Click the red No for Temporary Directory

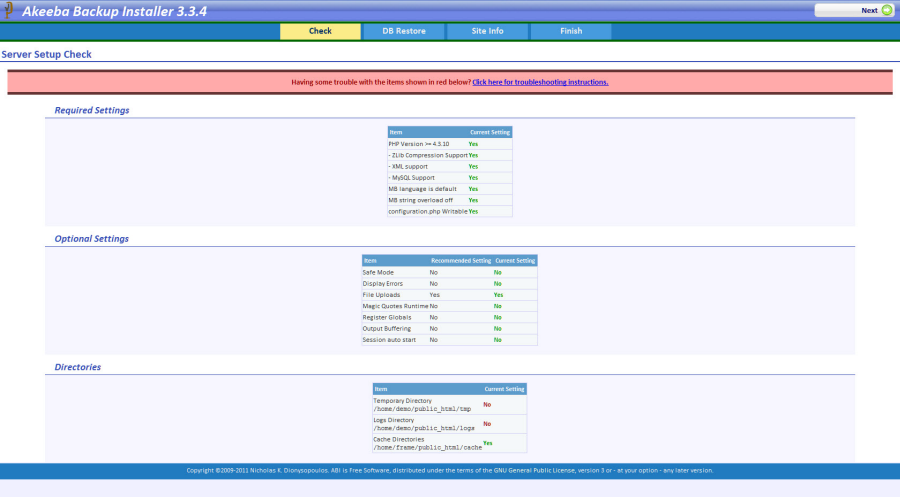487,405
